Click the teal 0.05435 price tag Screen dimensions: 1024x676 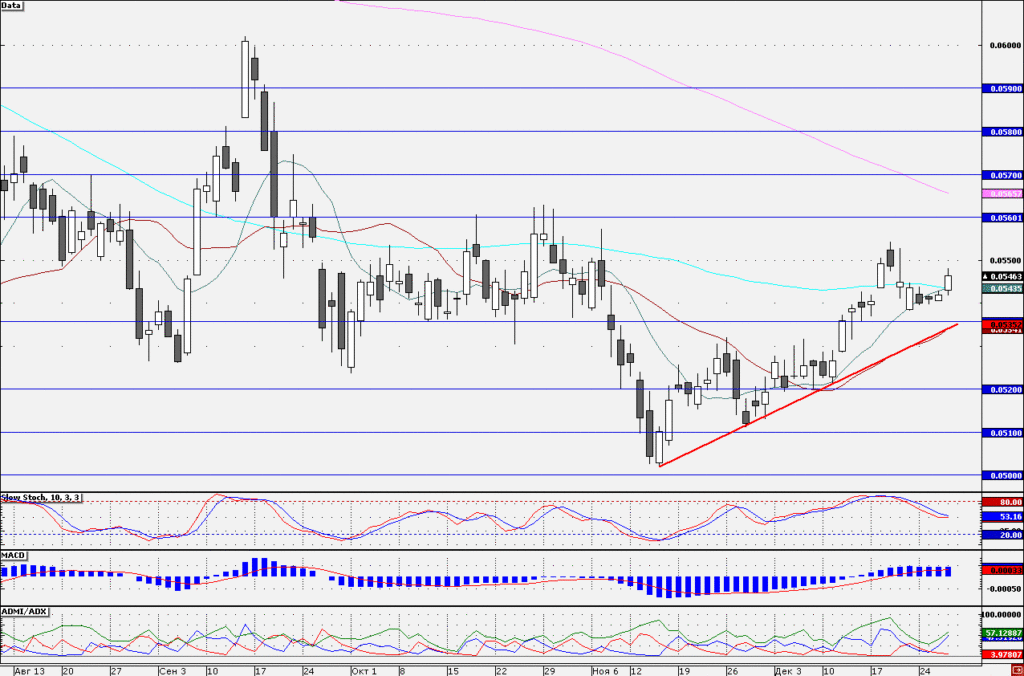click(1002, 288)
